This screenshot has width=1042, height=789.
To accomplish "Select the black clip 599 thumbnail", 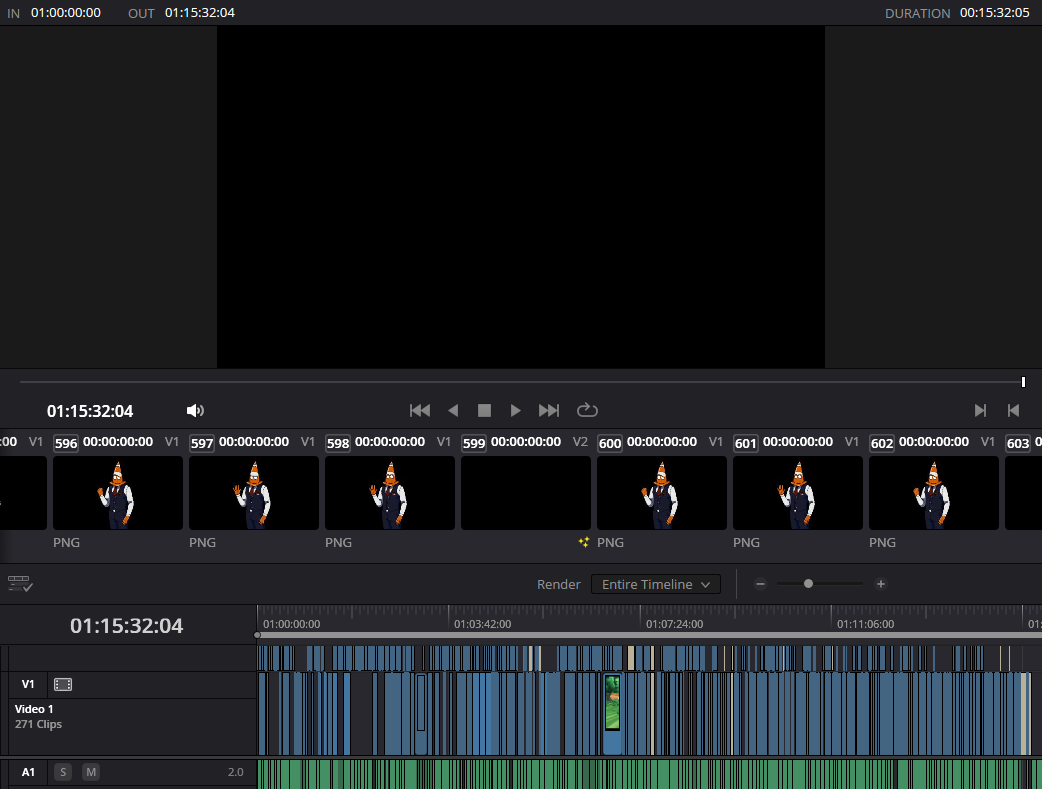I will tap(526, 493).
